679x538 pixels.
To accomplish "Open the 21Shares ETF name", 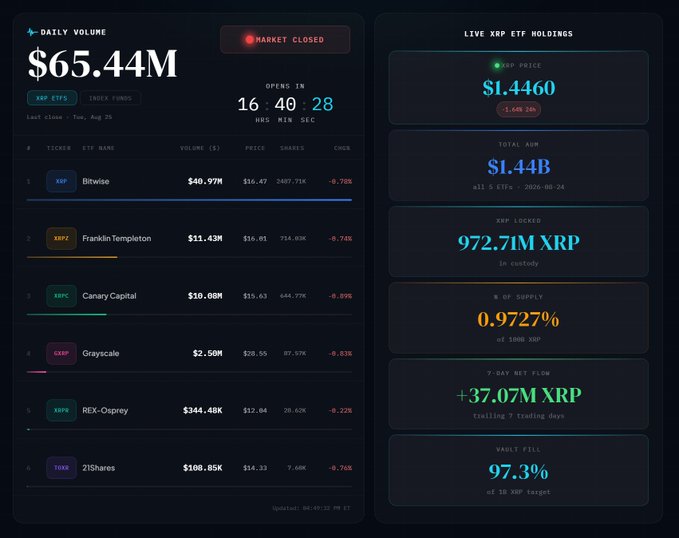I will coord(99,468).
